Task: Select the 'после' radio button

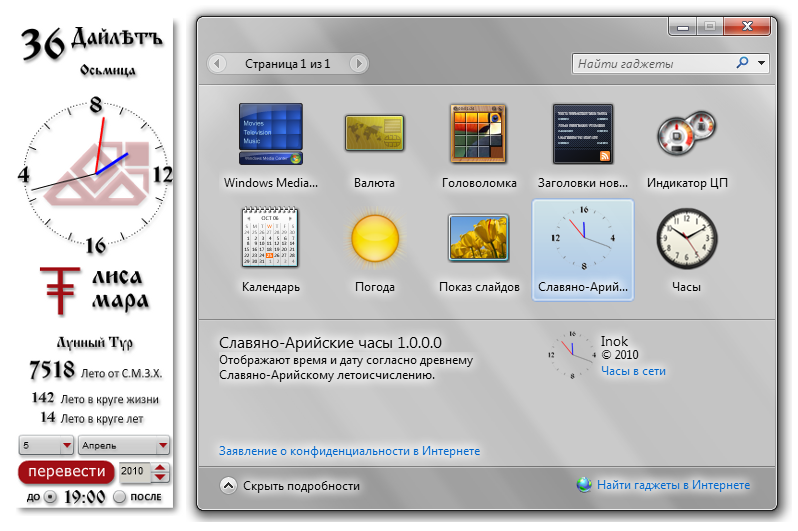Action: coord(119,496)
